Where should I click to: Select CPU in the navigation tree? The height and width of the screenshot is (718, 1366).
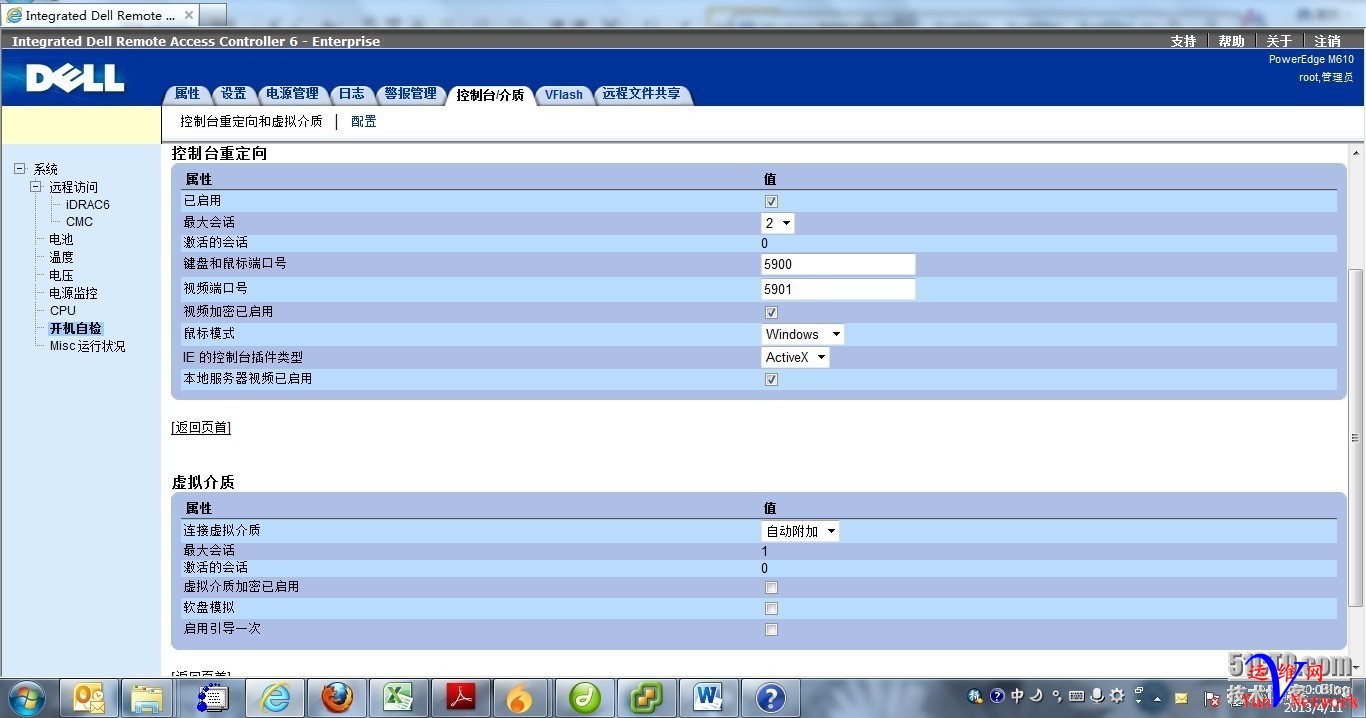coord(63,310)
